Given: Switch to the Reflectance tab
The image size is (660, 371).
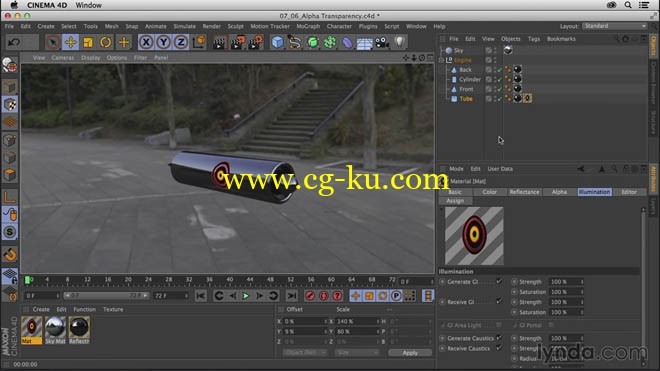Looking at the screenshot, I should 524,192.
